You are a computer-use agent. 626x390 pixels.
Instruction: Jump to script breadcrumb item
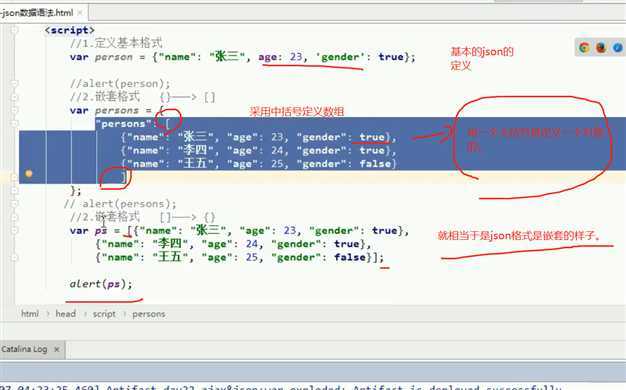click(104, 314)
